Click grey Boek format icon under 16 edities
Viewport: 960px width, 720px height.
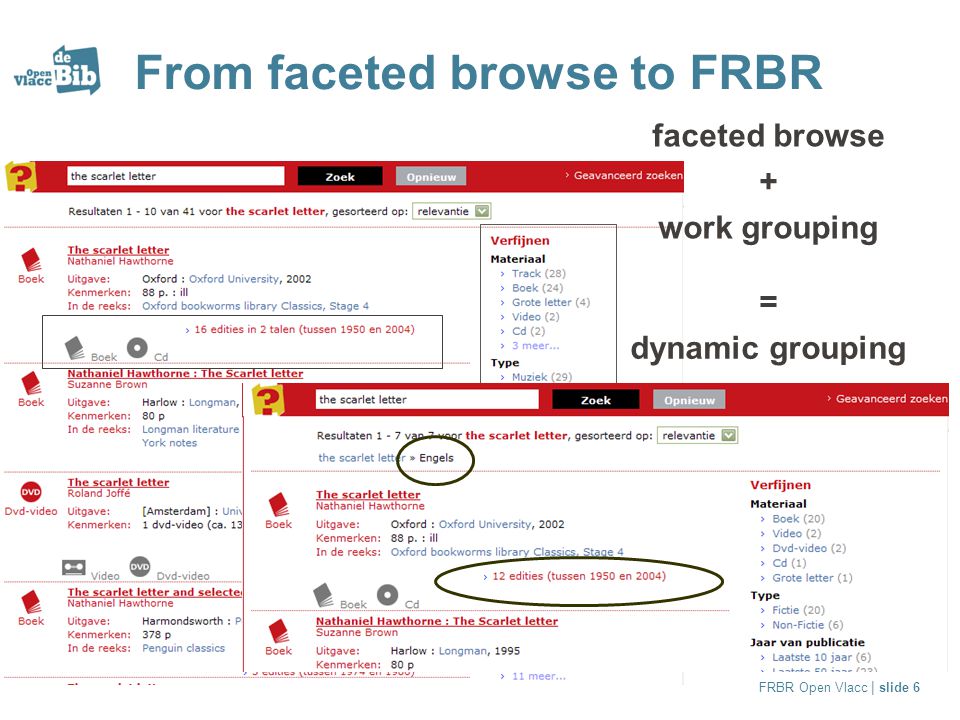(x=75, y=347)
